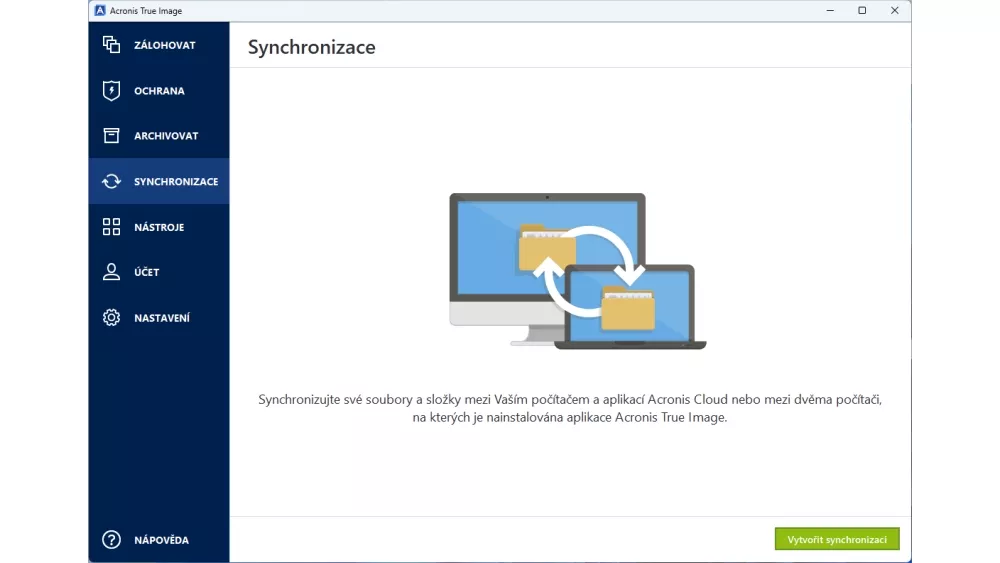Choose the NASTAVENÍ label in sidebar
The height and width of the screenshot is (563, 1000).
point(162,318)
